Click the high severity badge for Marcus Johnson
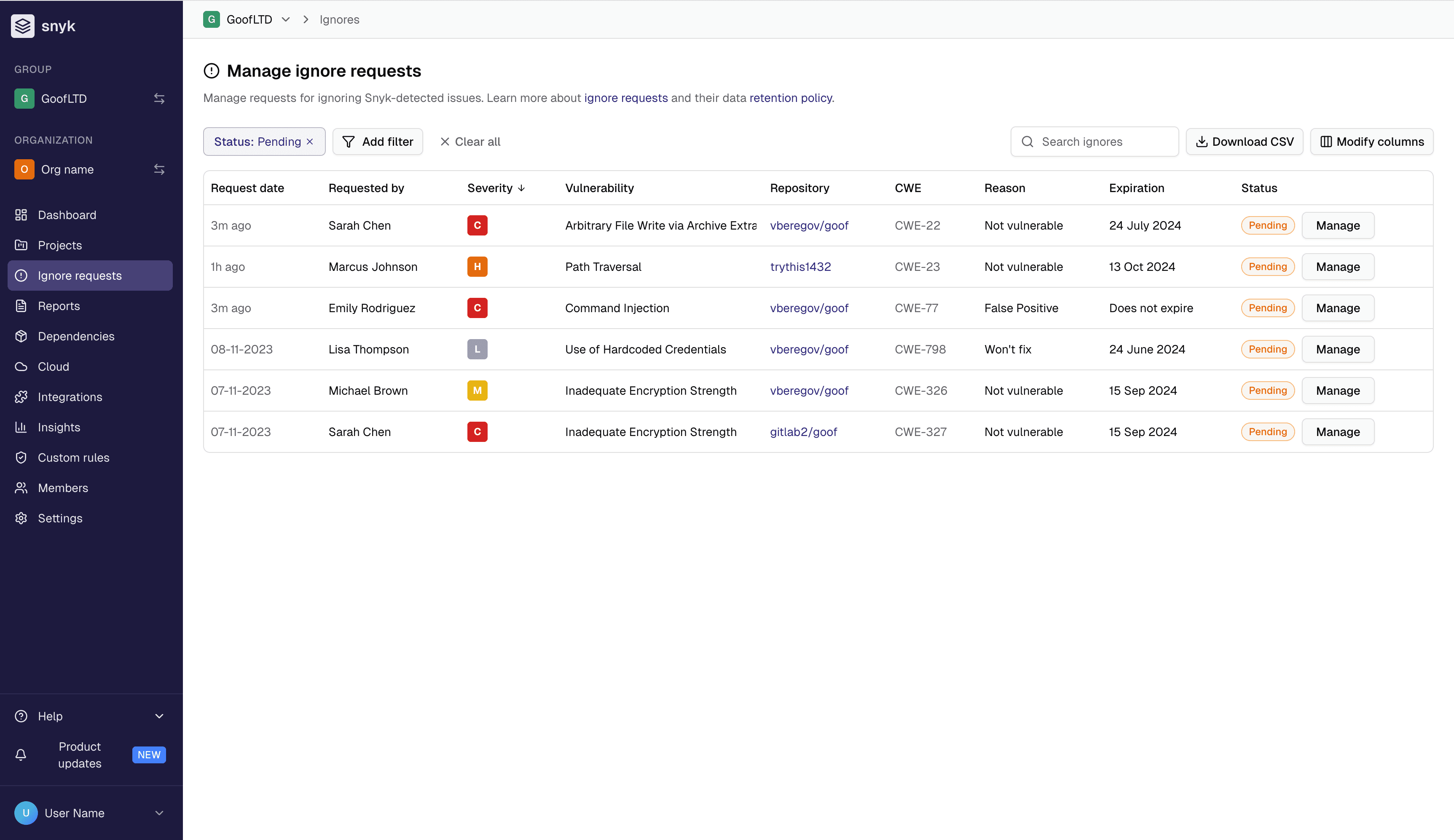The height and width of the screenshot is (840, 1454). (477, 267)
